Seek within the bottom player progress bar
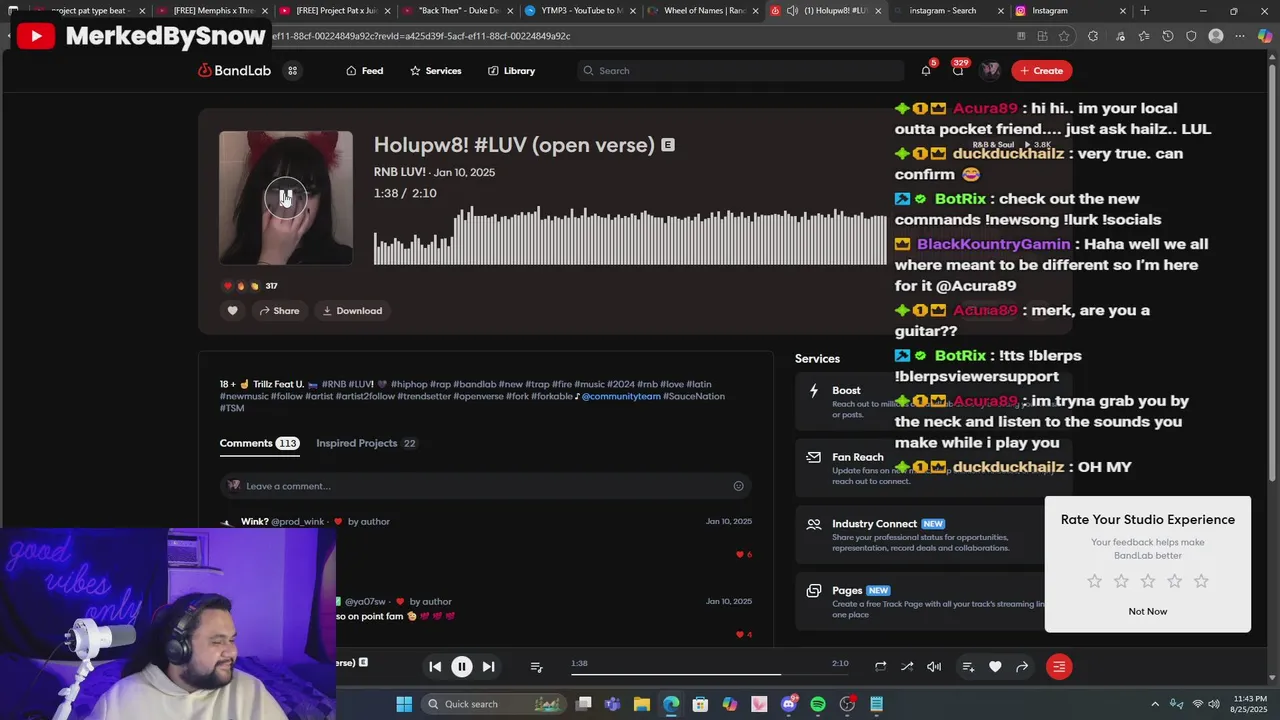This screenshot has width=1280, height=720. coord(711,674)
